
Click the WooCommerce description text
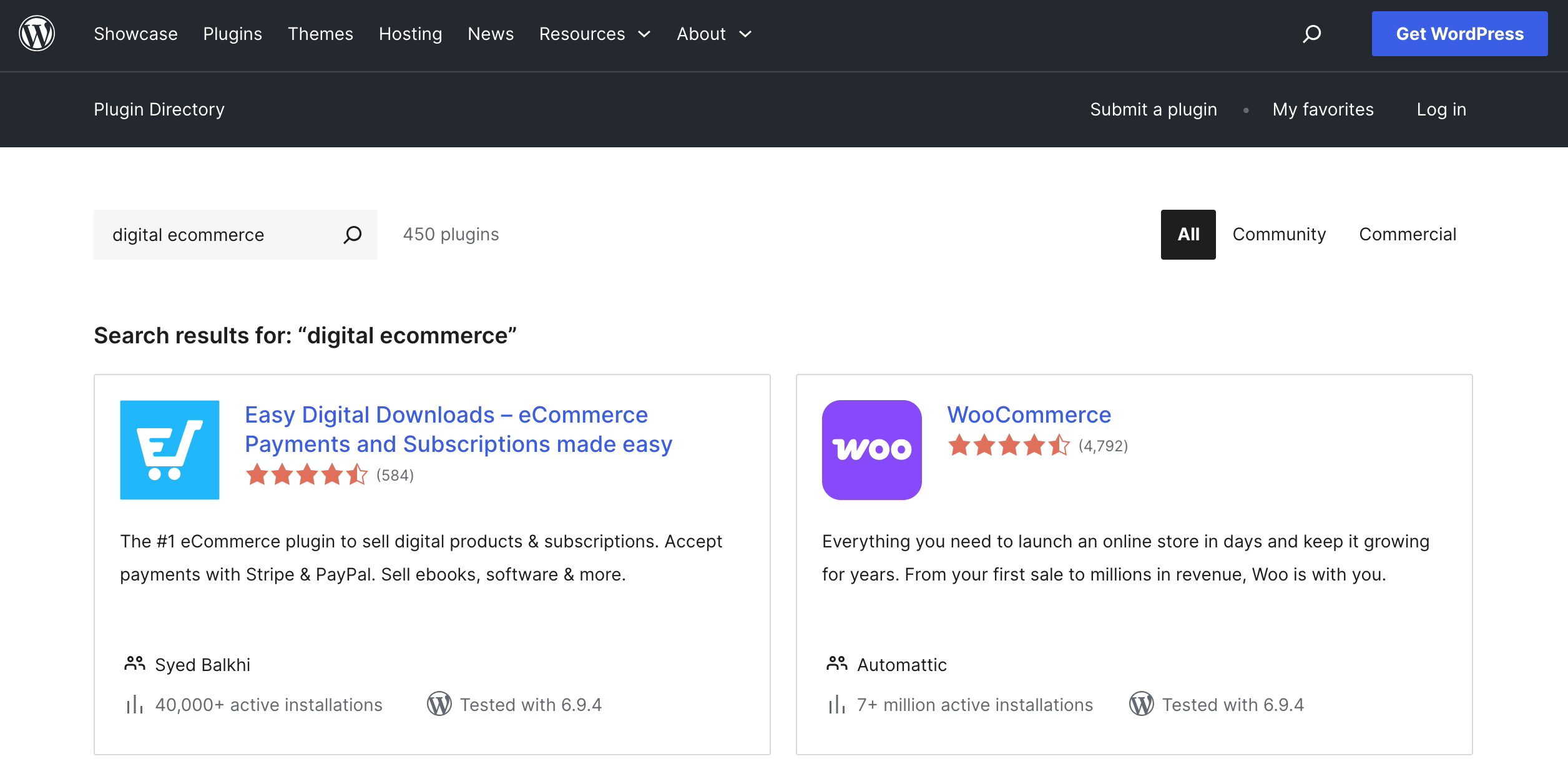[x=1125, y=557]
